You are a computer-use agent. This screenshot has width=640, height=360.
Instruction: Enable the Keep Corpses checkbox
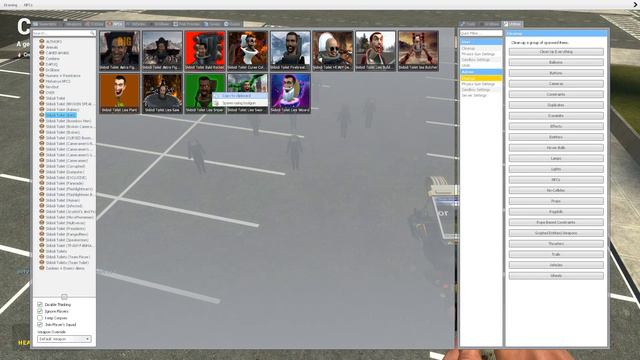coord(40,318)
